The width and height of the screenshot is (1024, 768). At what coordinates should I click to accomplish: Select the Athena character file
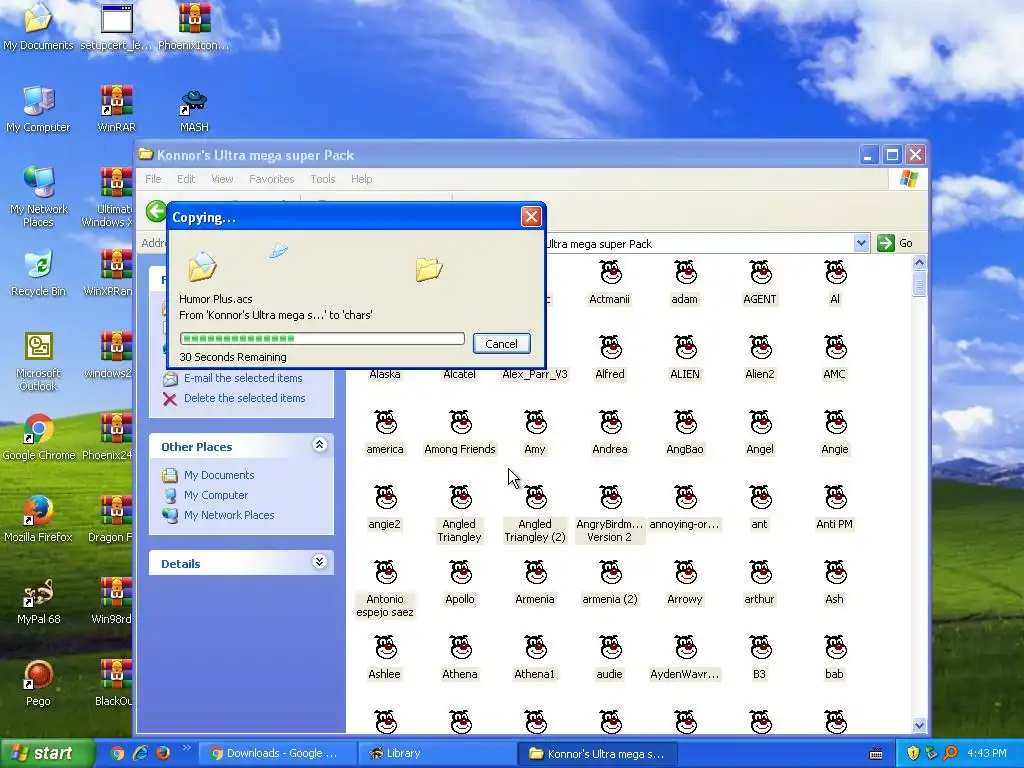pyautogui.click(x=460, y=658)
